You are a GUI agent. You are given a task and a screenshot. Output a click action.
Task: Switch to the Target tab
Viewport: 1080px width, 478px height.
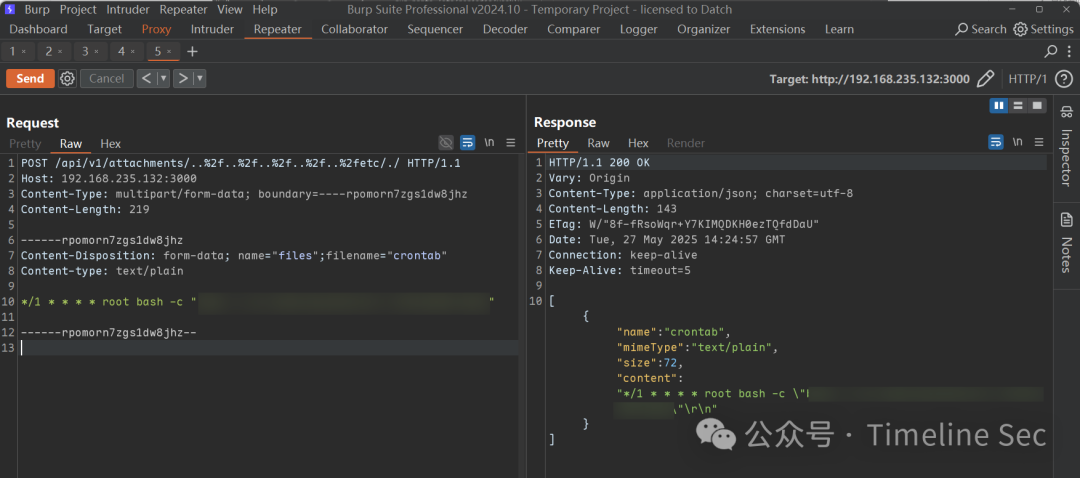(x=105, y=29)
